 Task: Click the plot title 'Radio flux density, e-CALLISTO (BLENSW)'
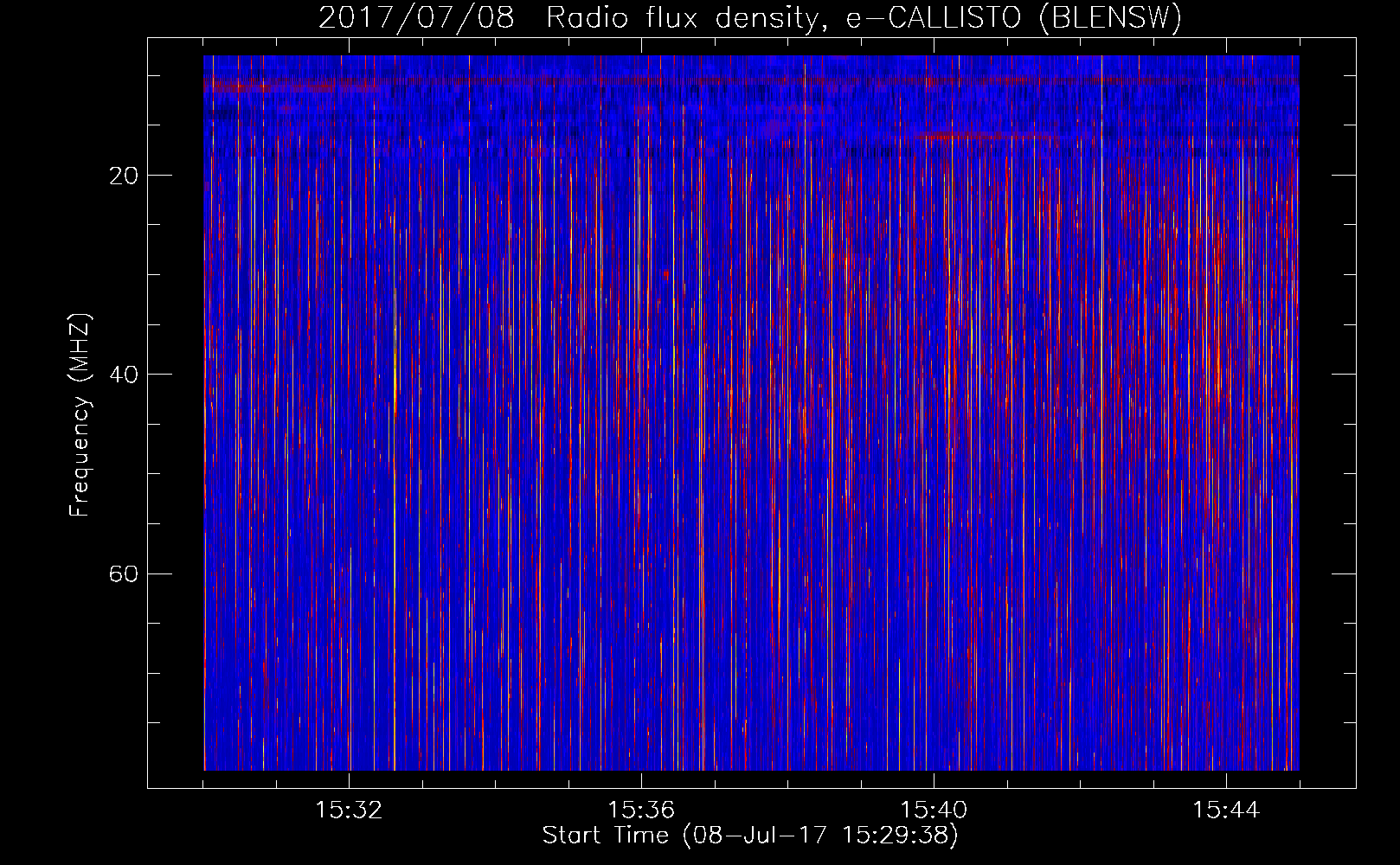pos(864,18)
